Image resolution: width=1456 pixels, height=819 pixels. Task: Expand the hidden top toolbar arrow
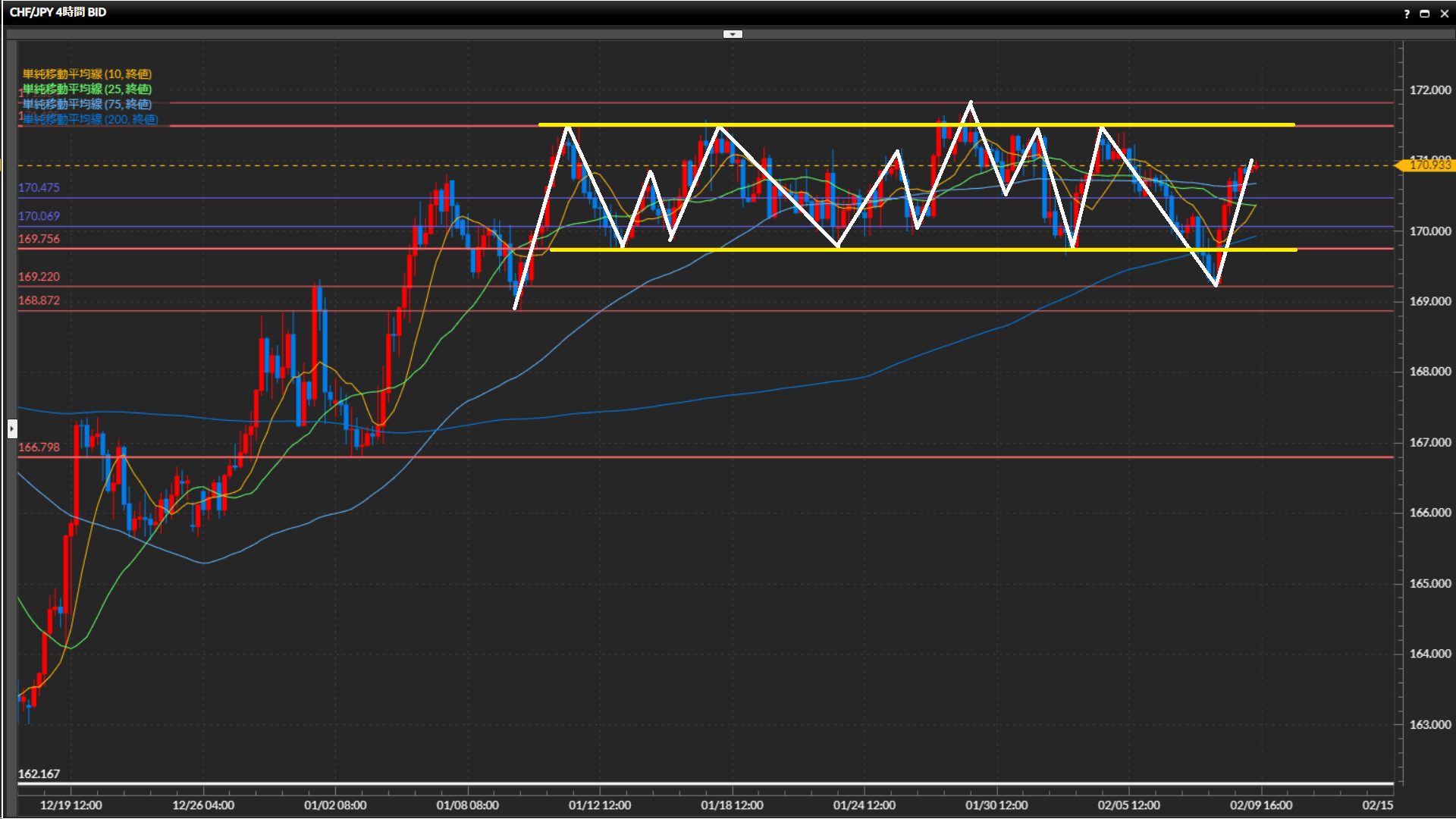[x=733, y=34]
